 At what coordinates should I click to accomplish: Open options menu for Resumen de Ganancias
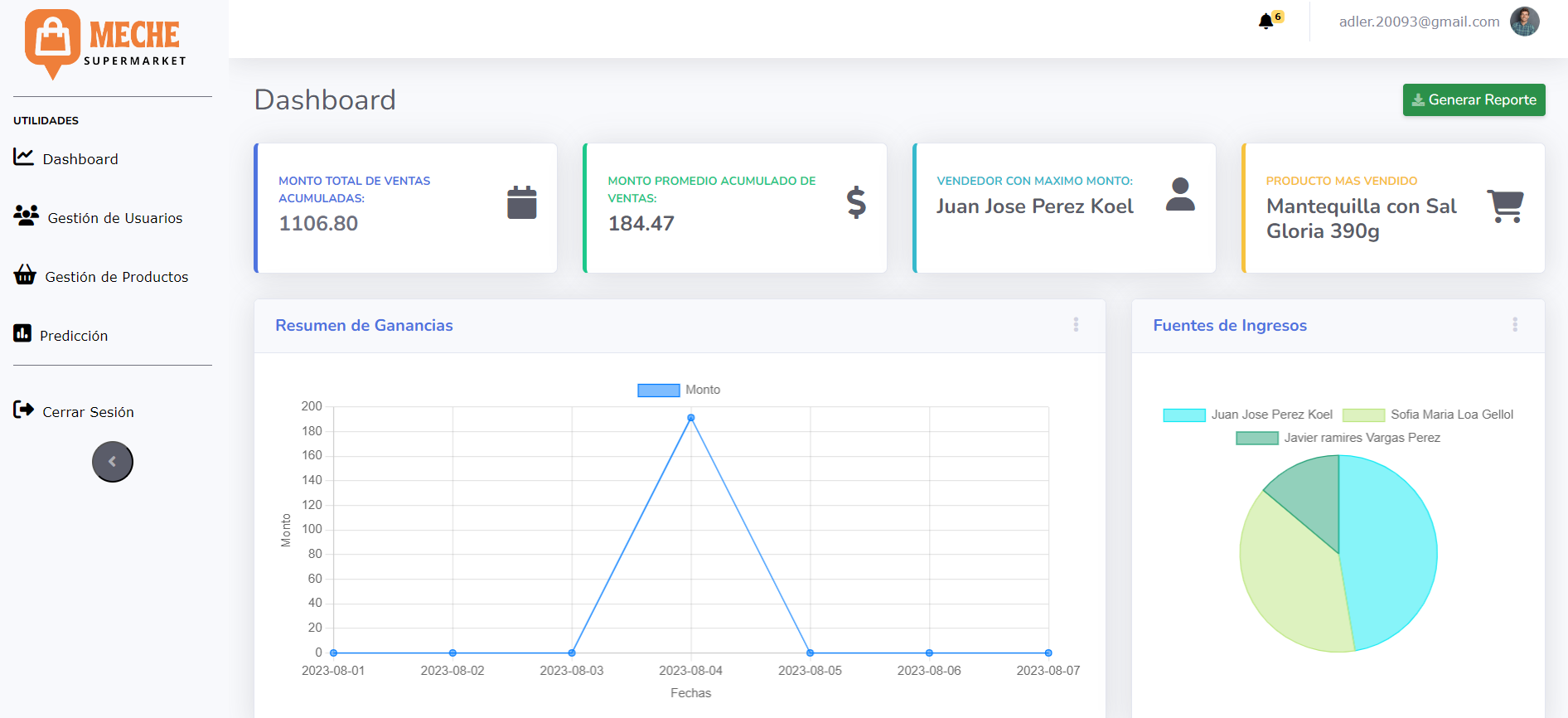[x=1076, y=325]
